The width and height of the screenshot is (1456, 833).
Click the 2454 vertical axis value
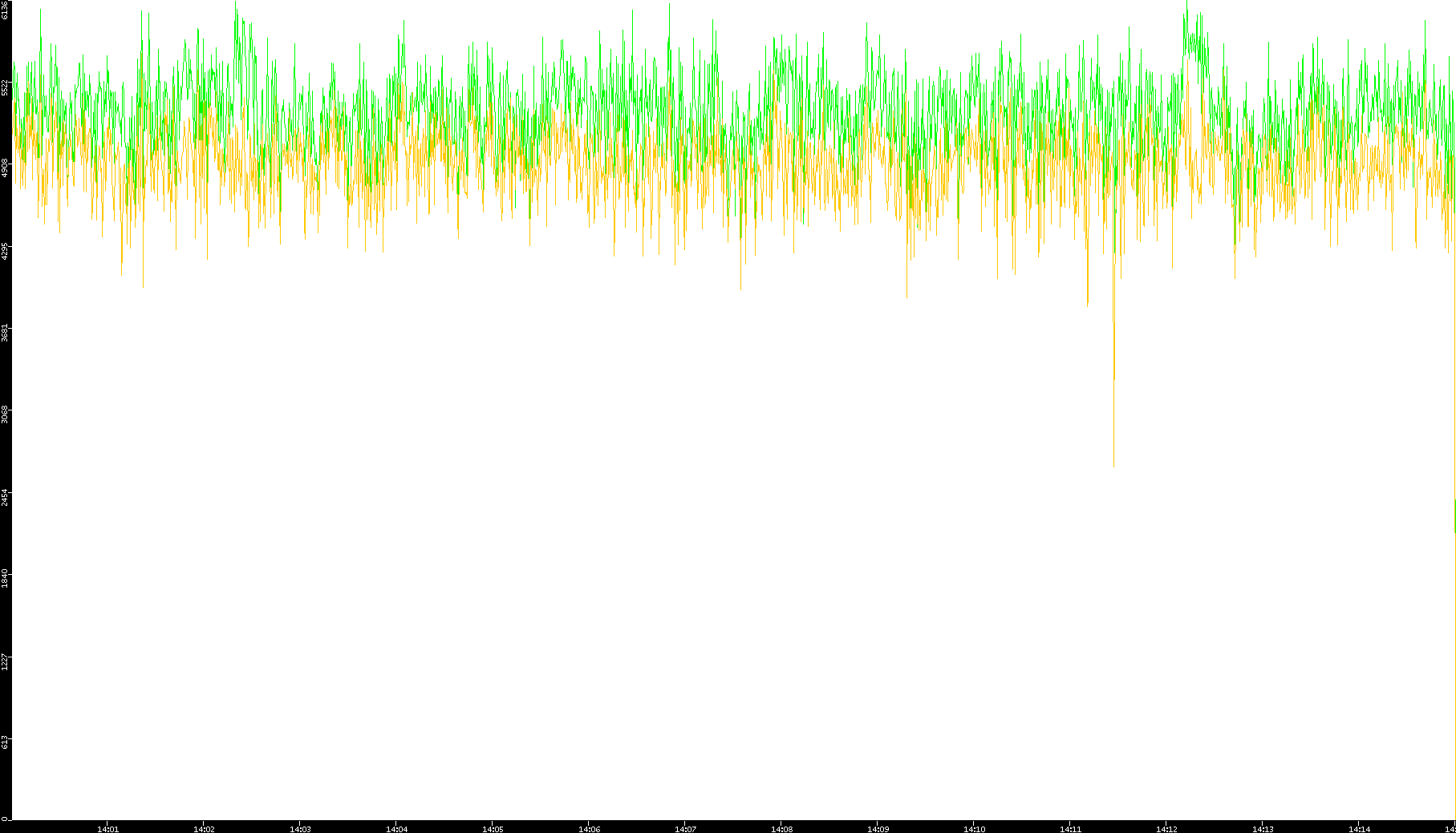tap(5, 497)
